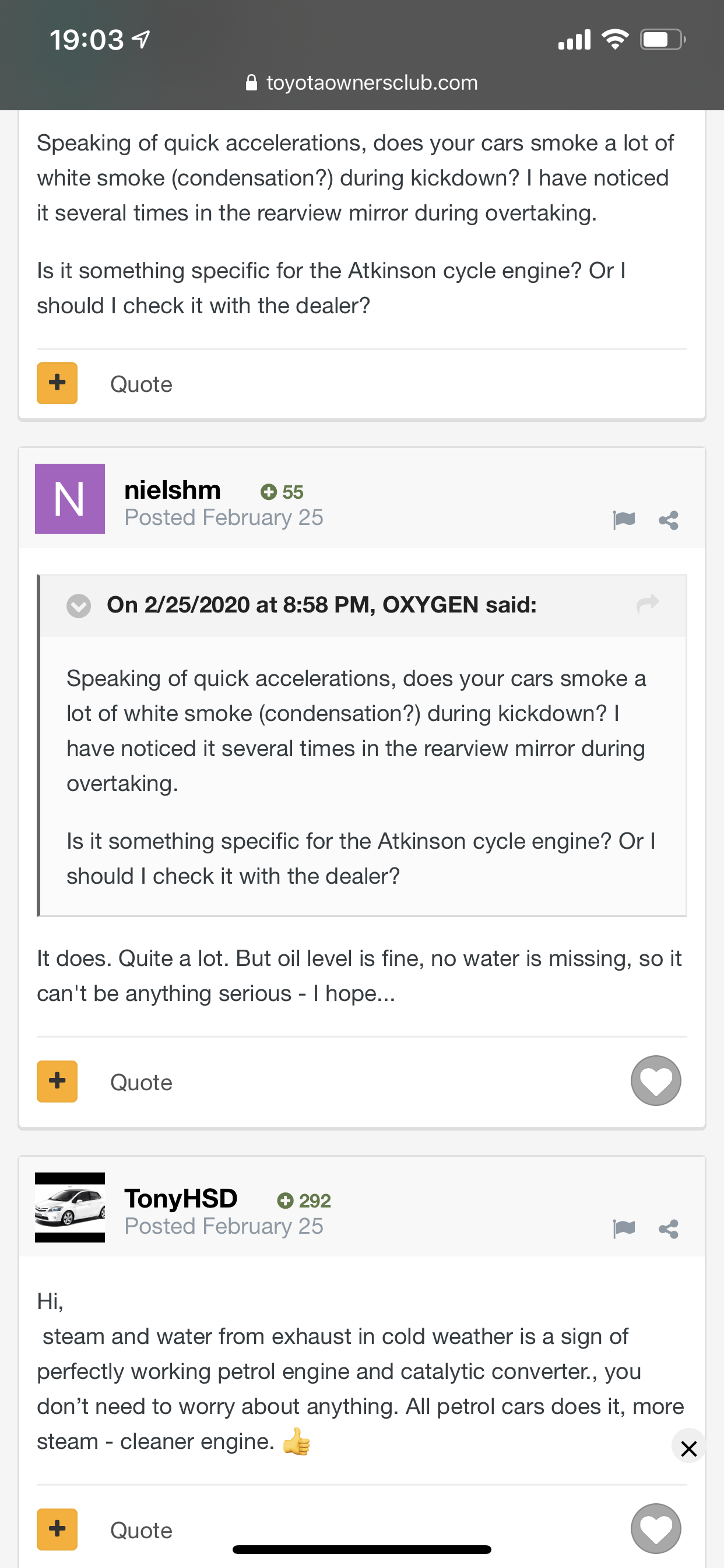
Task: Report TonyHSD's post using flag icon
Action: click(x=624, y=1228)
